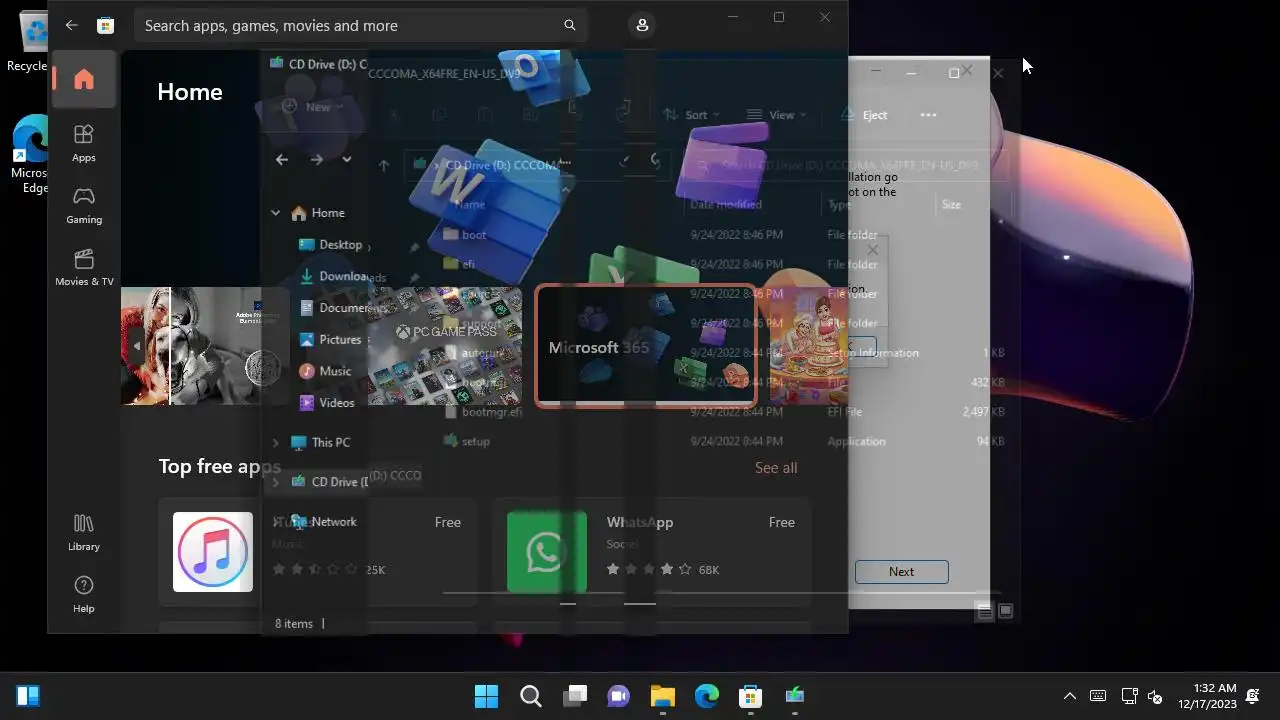
Task: Sort by Size column header
Action: 951,204
